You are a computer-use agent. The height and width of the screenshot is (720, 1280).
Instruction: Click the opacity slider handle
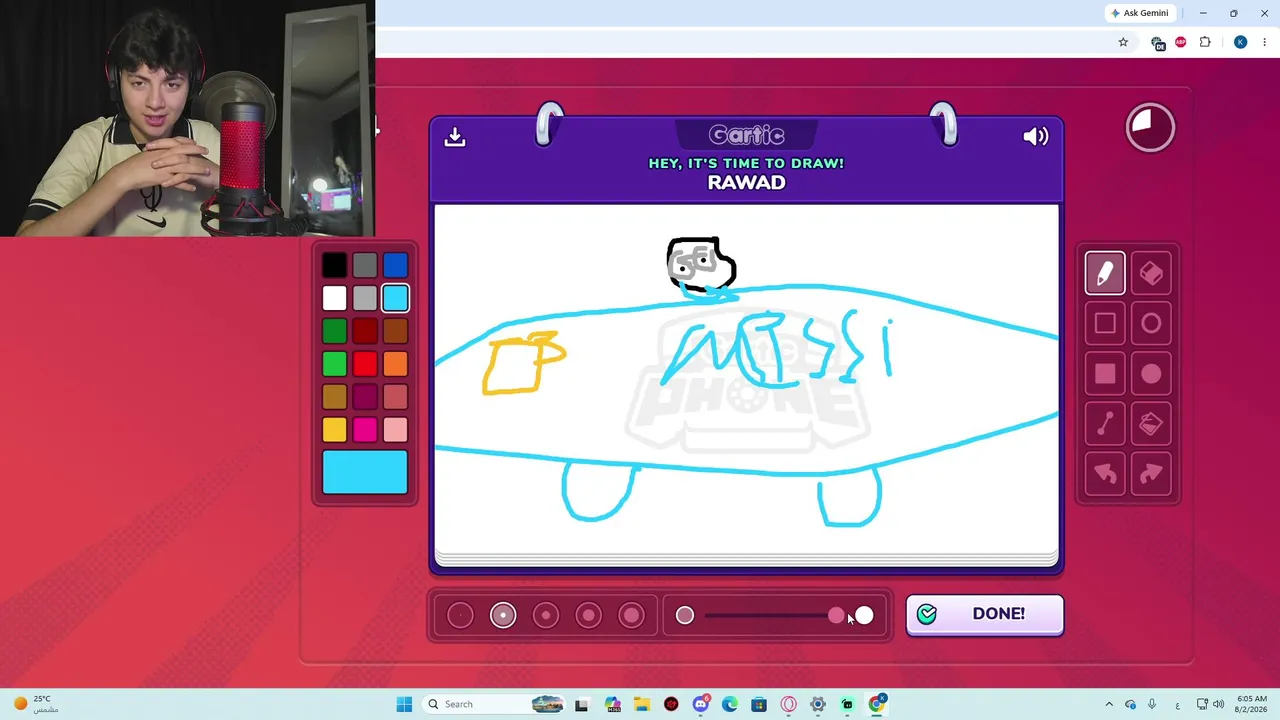[x=836, y=615]
